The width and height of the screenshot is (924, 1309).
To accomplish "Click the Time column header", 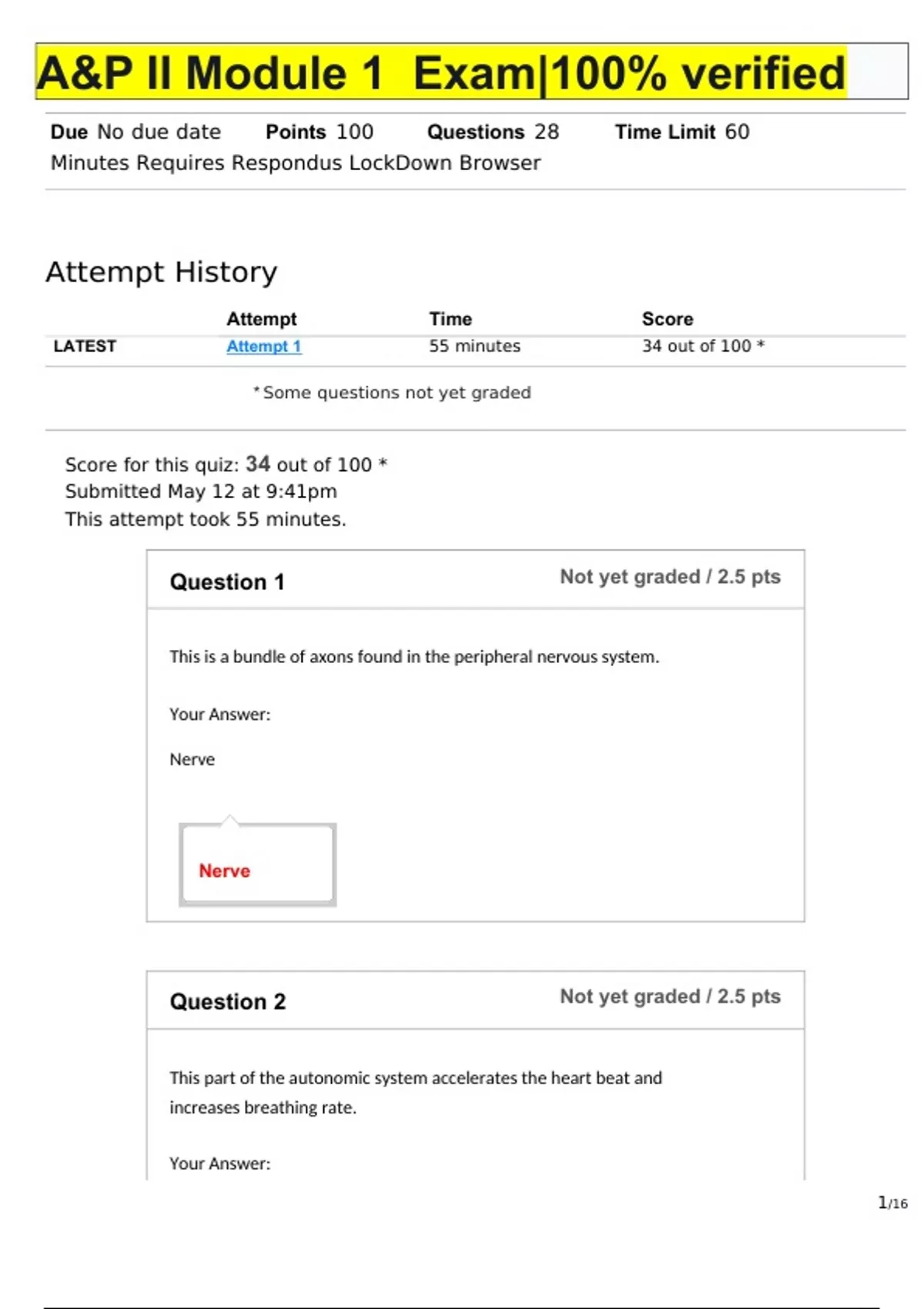I will point(450,319).
